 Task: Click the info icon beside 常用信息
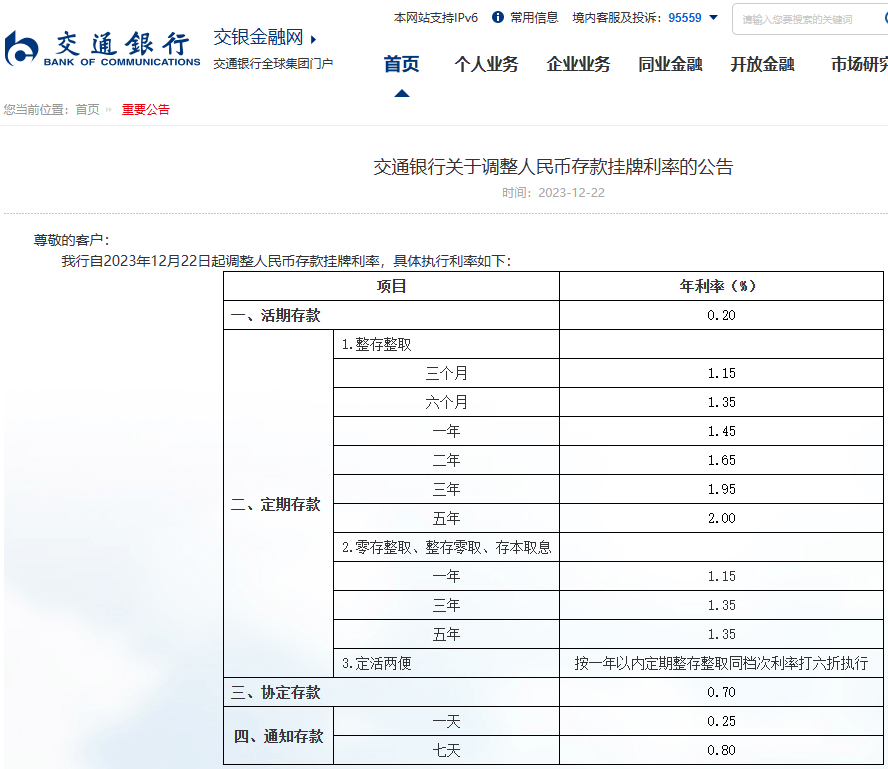pyautogui.click(x=498, y=18)
